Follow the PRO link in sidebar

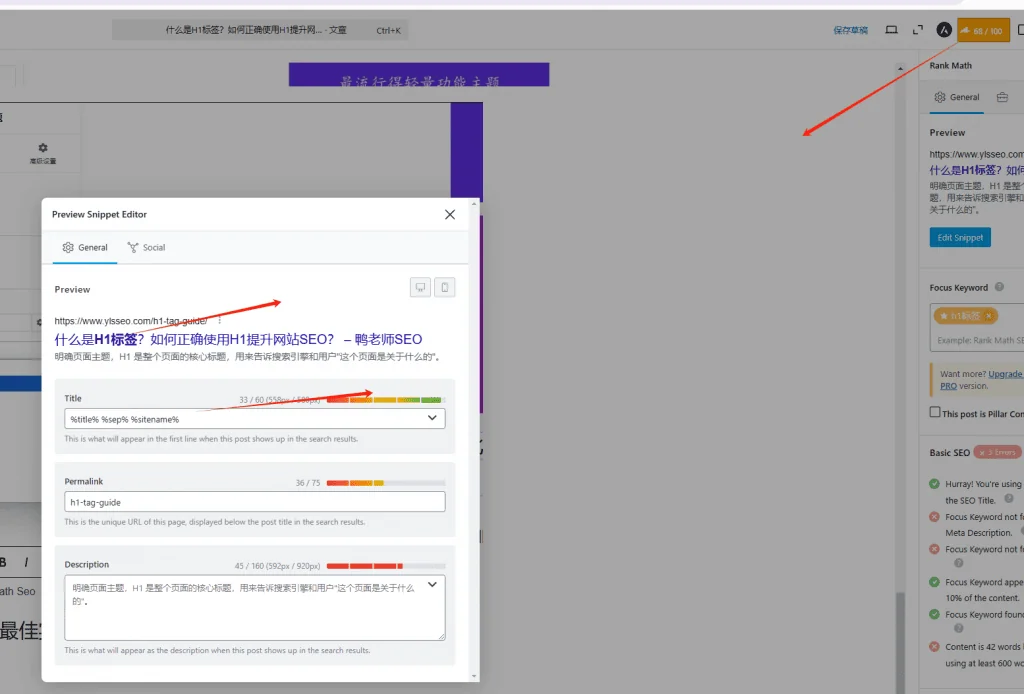point(948,386)
